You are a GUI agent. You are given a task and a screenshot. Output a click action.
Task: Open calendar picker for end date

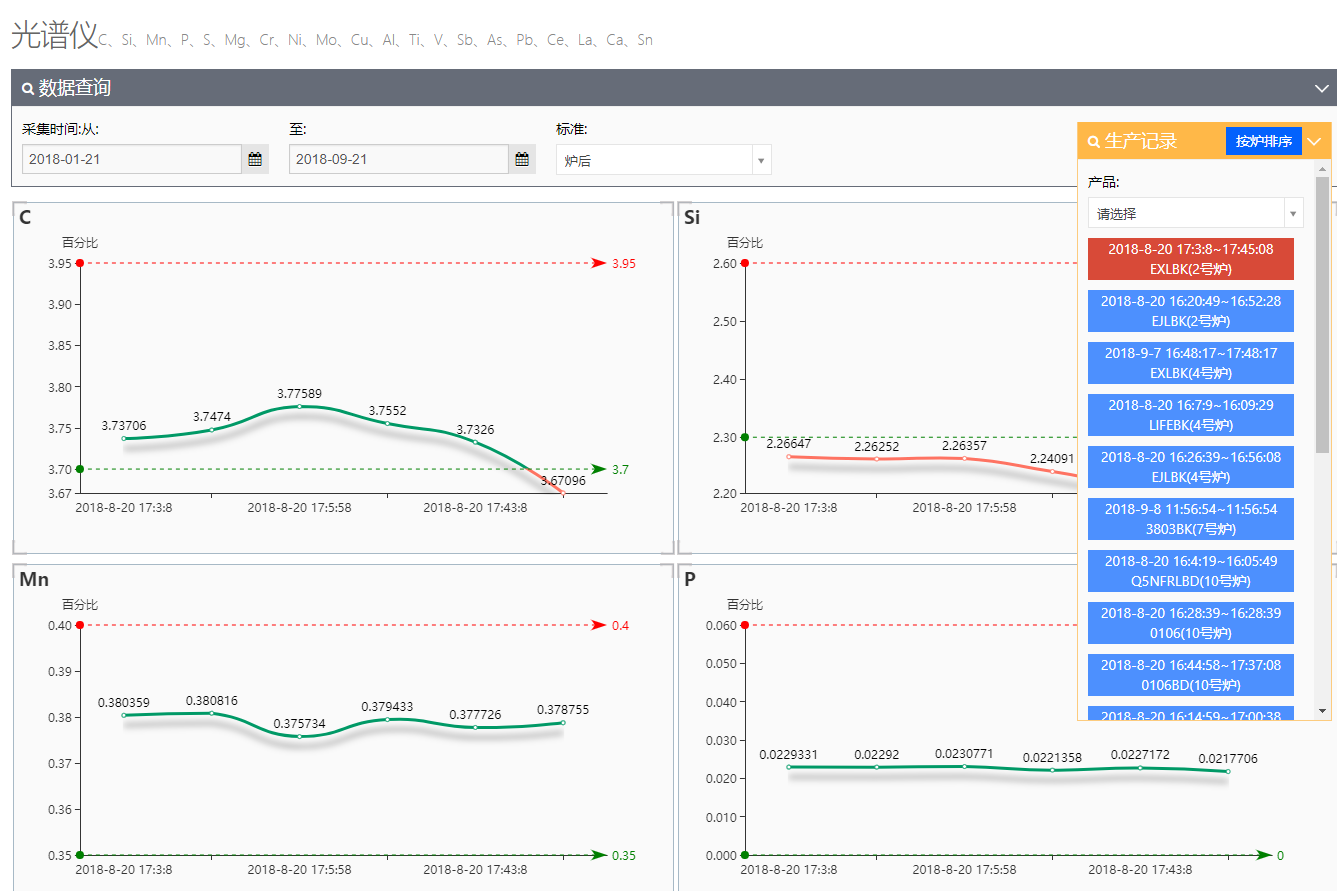point(522,159)
